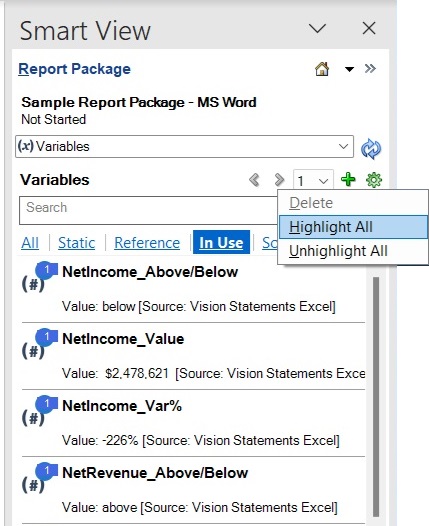429x526 pixels.
Task: Click the variables list vertical scrollbar
Action: [x=376, y=397]
